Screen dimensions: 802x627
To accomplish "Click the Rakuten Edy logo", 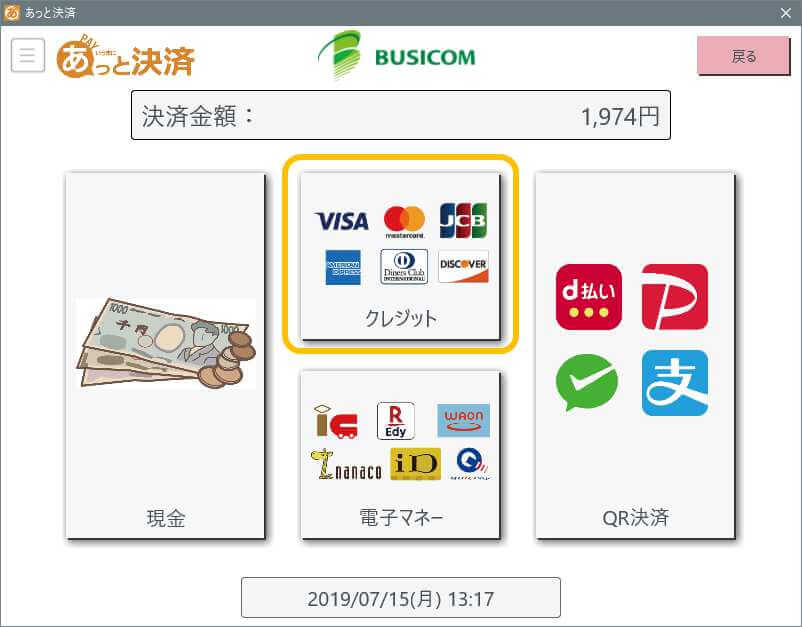I will pos(395,420).
